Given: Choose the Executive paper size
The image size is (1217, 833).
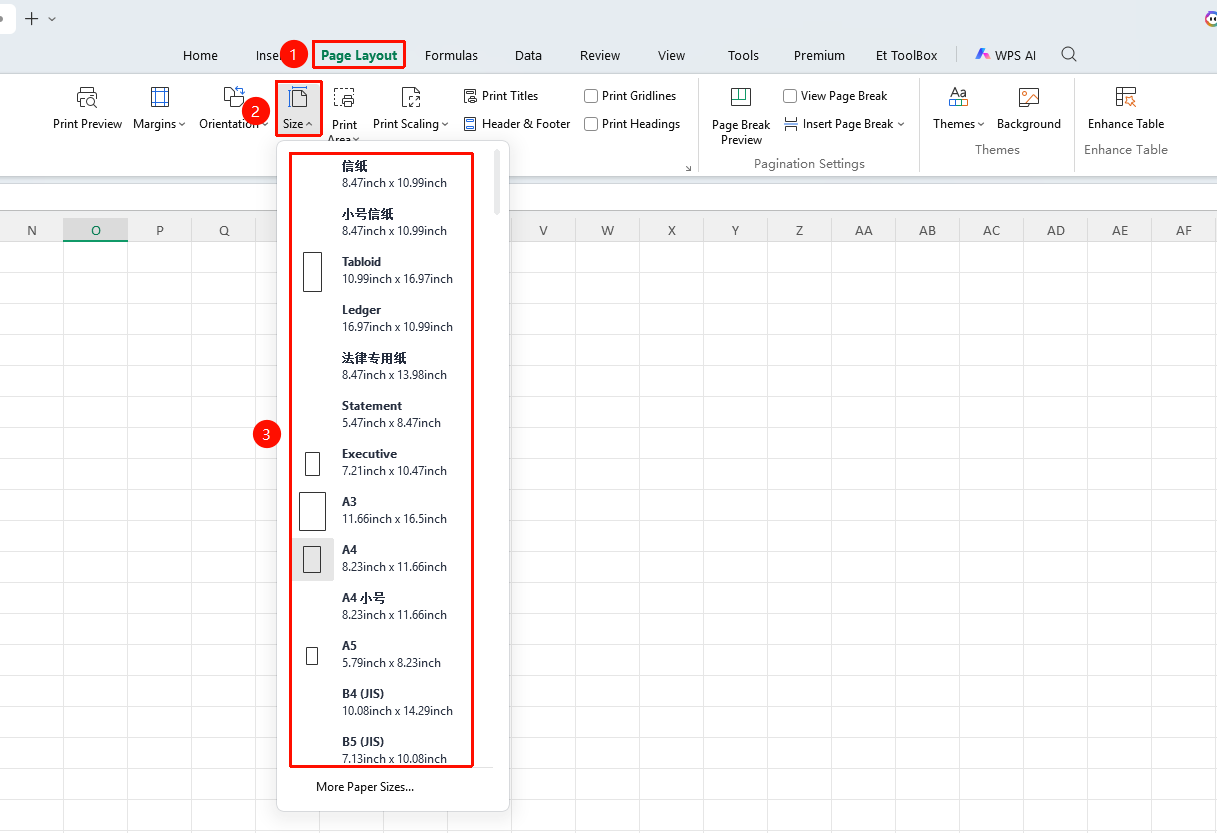Looking at the screenshot, I should (x=382, y=462).
